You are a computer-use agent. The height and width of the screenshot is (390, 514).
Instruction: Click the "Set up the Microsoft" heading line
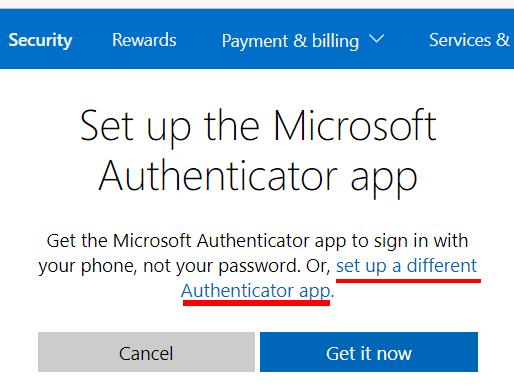[x=258, y=126]
